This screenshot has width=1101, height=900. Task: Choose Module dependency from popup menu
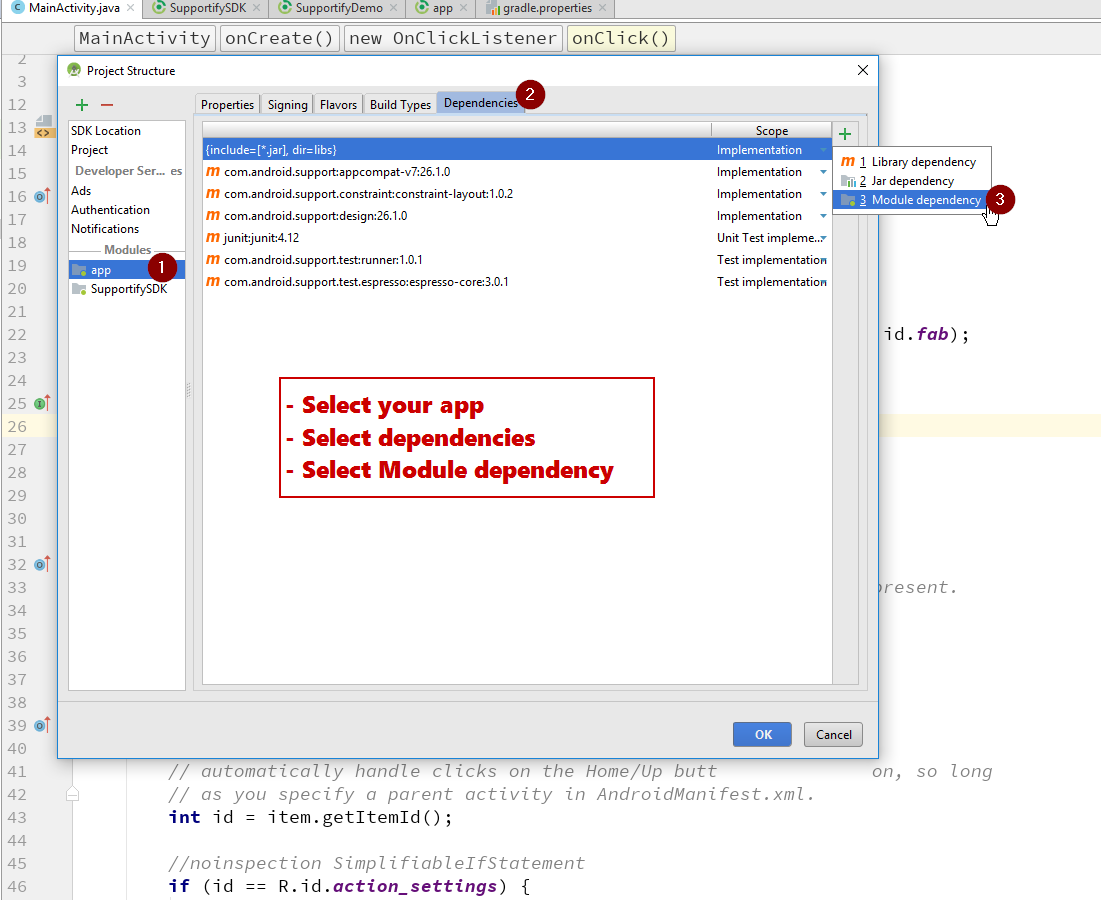tap(911, 200)
